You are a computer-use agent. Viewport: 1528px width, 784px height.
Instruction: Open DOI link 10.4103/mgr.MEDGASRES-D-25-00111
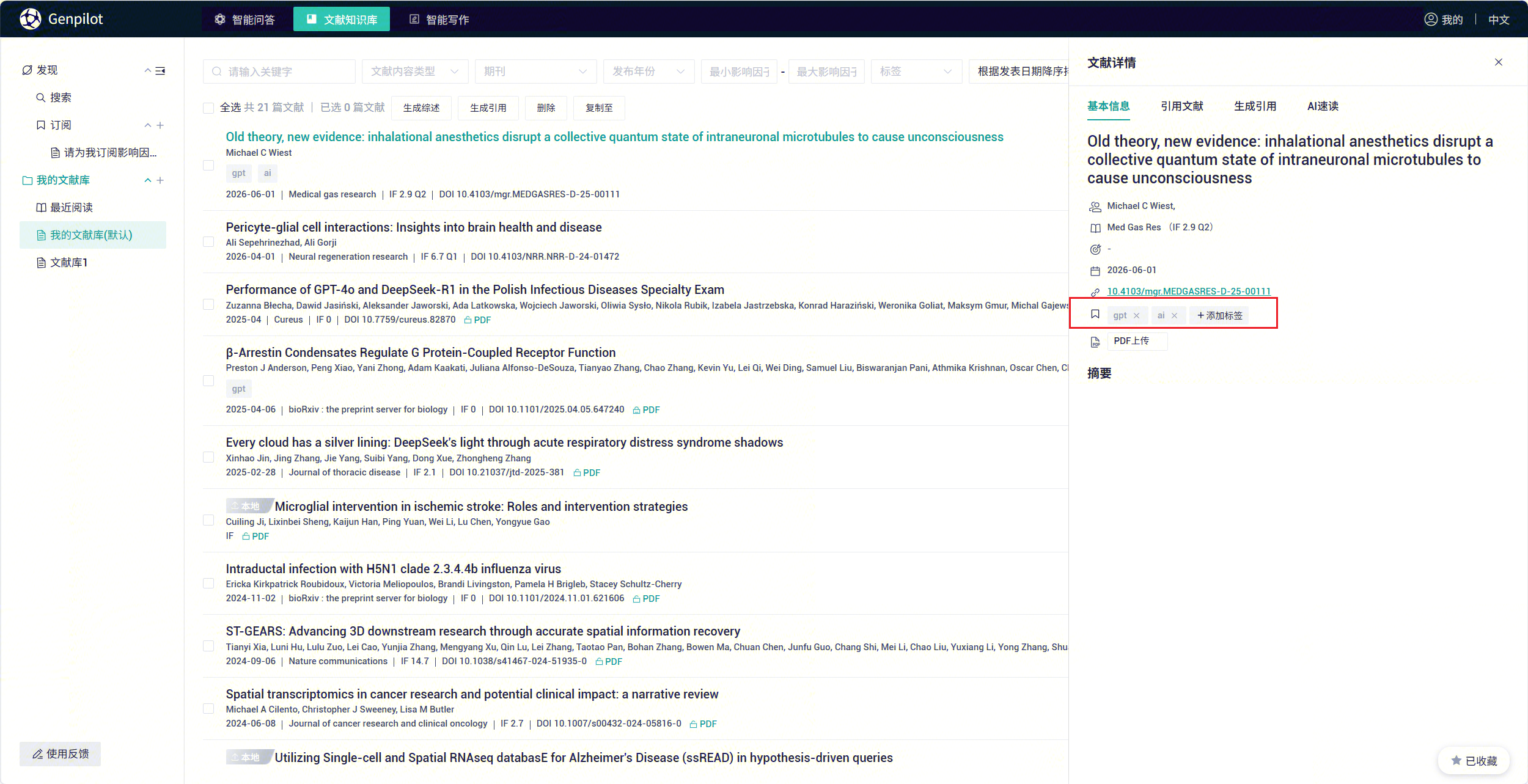[x=1188, y=291]
